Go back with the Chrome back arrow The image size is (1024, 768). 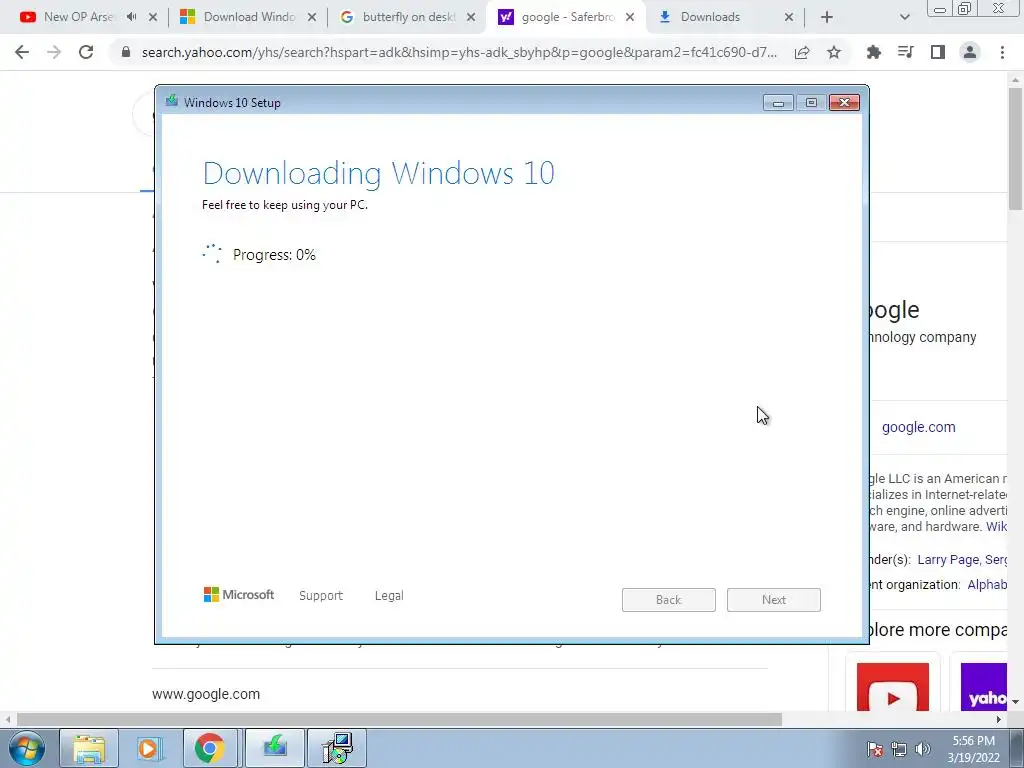point(22,52)
